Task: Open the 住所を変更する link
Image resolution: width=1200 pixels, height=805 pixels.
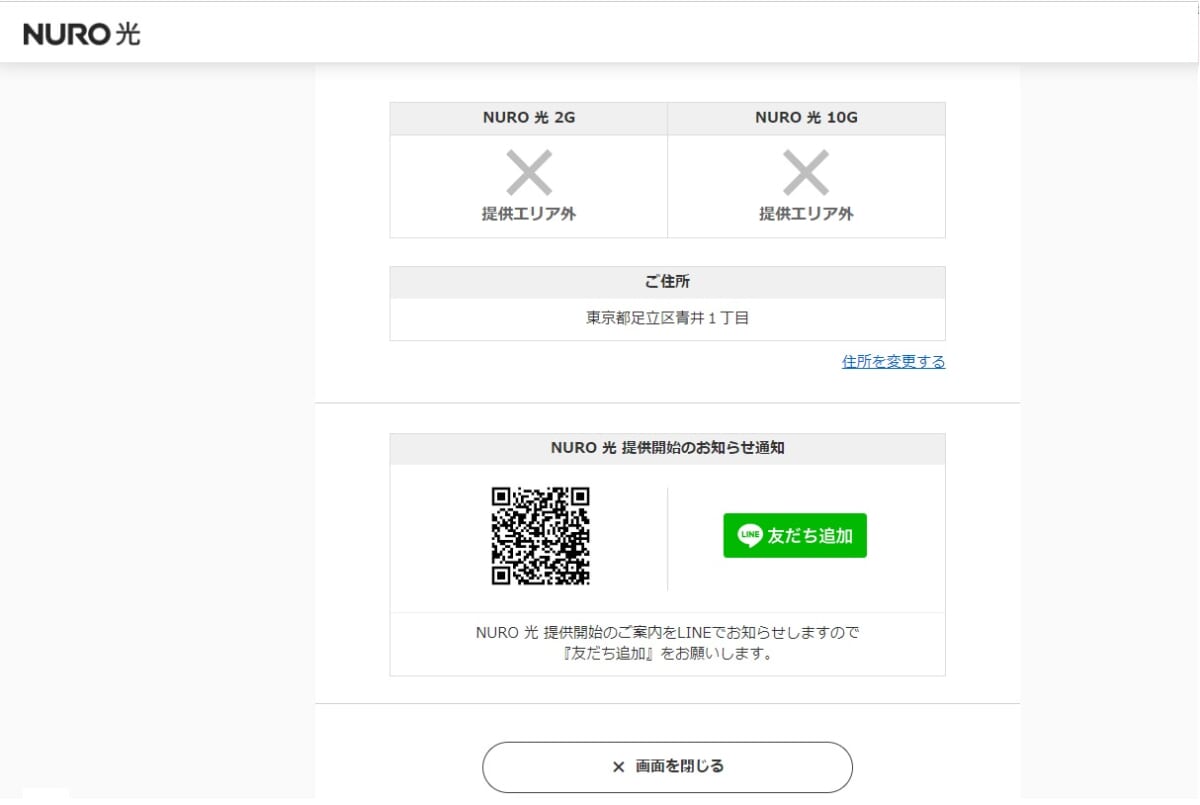Action: tap(893, 362)
